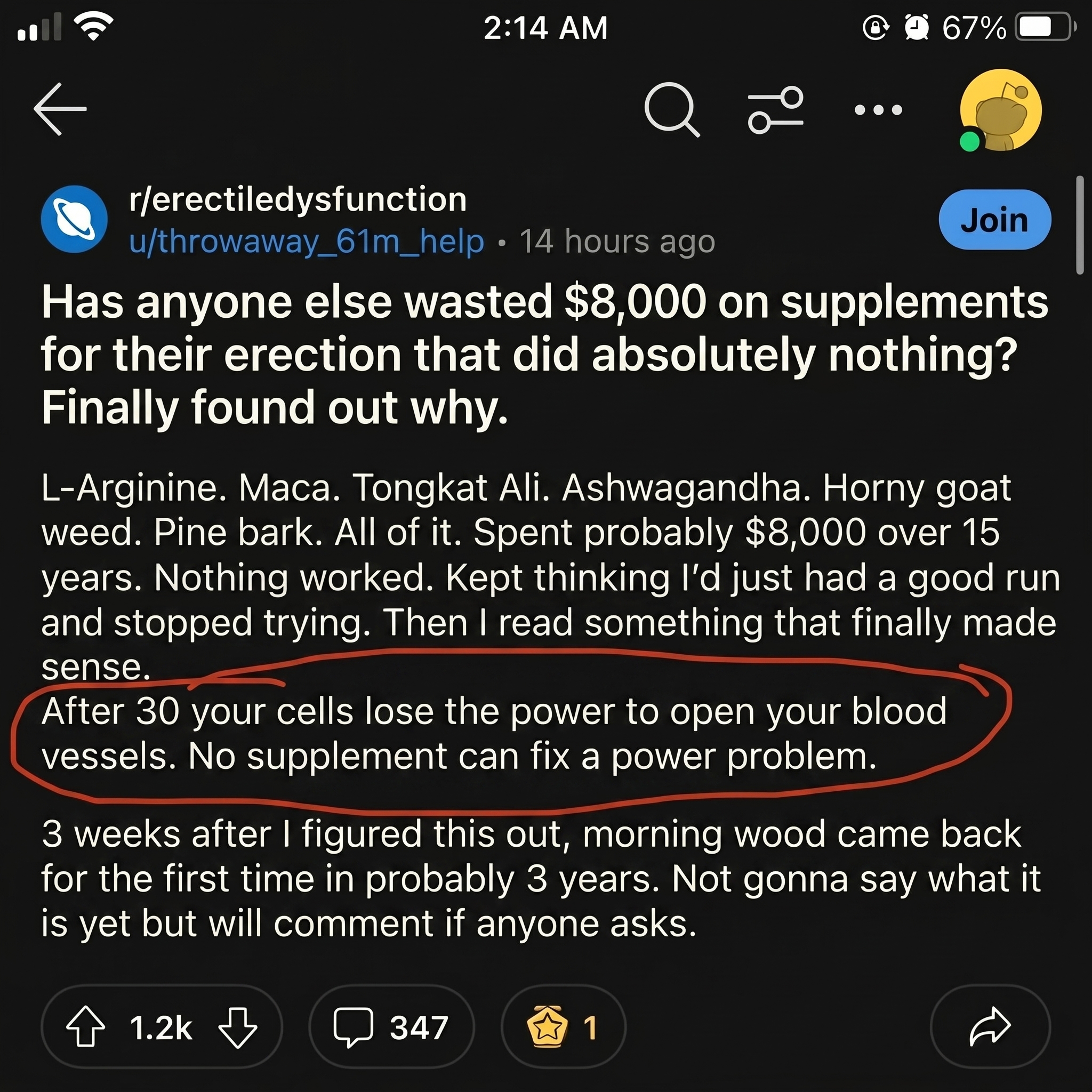Join the r/erectiledysfunction community
Screen dimensions: 1092x1092
[995, 219]
